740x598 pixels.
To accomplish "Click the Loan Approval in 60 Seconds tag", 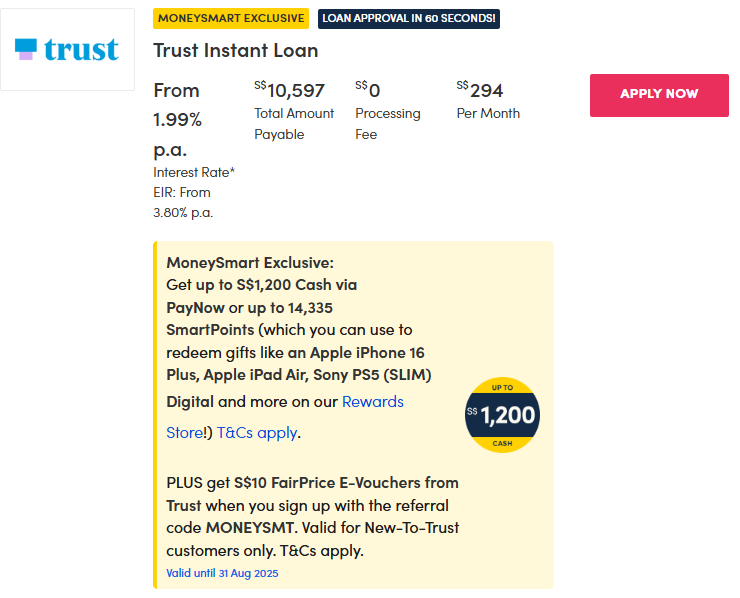I will pos(409,18).
